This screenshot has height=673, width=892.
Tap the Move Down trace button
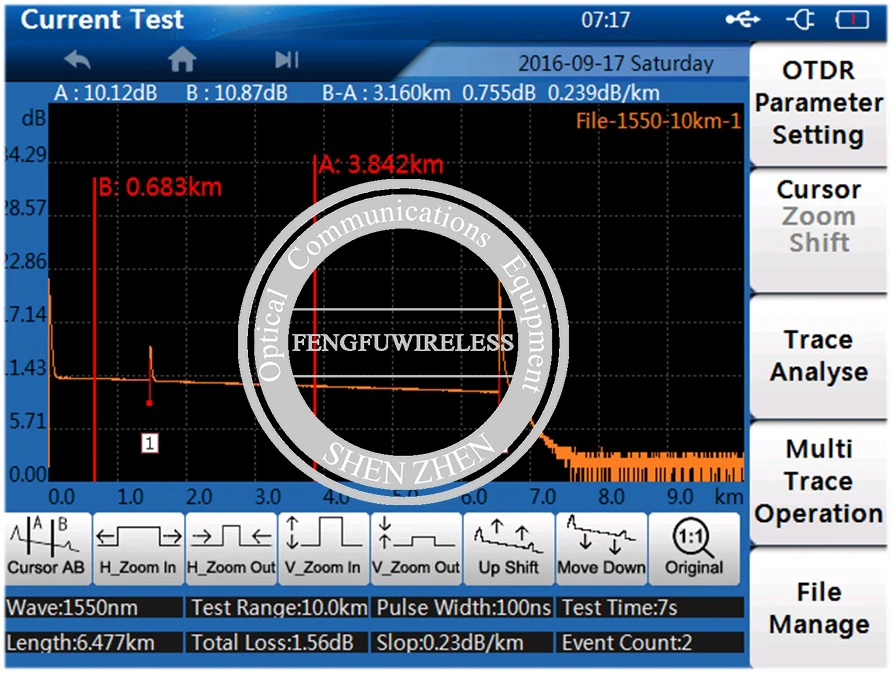(601, 548)
